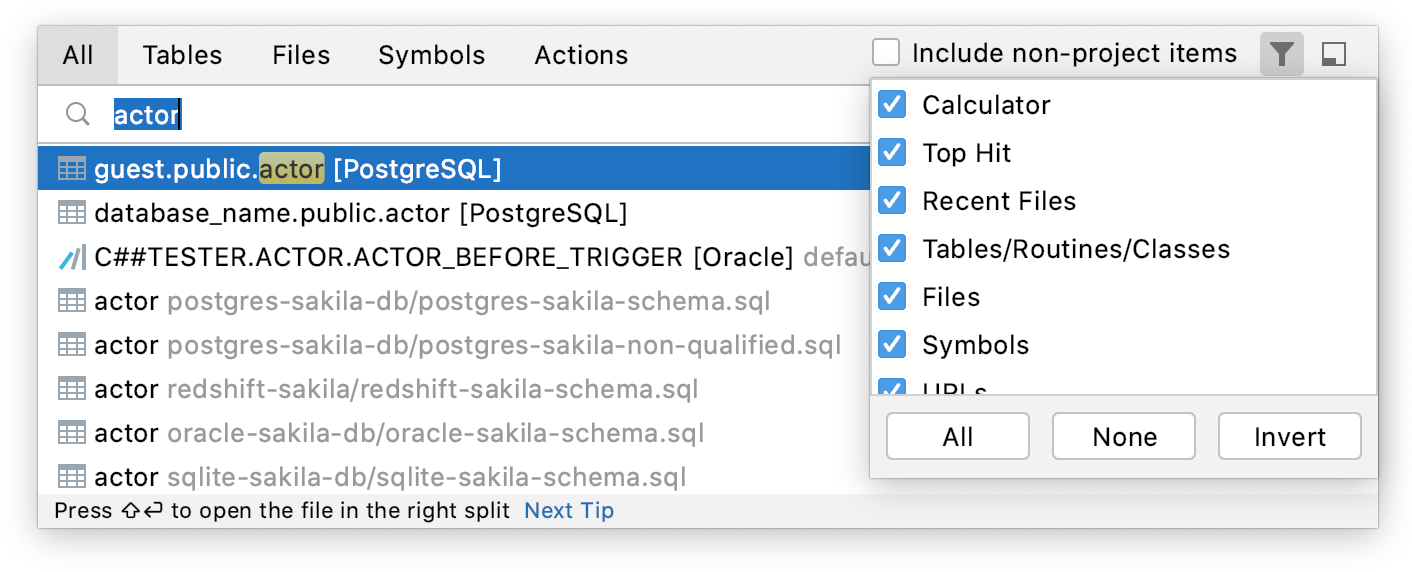Click the search magnifier icon

click(78, 115)
